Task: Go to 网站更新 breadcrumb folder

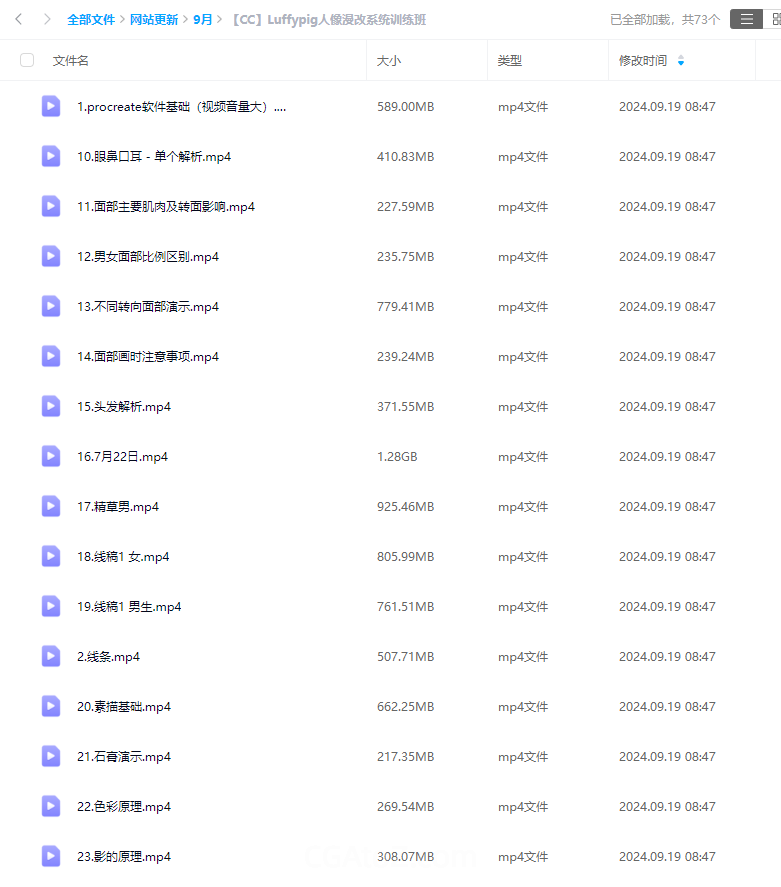Action: (154, 20)
